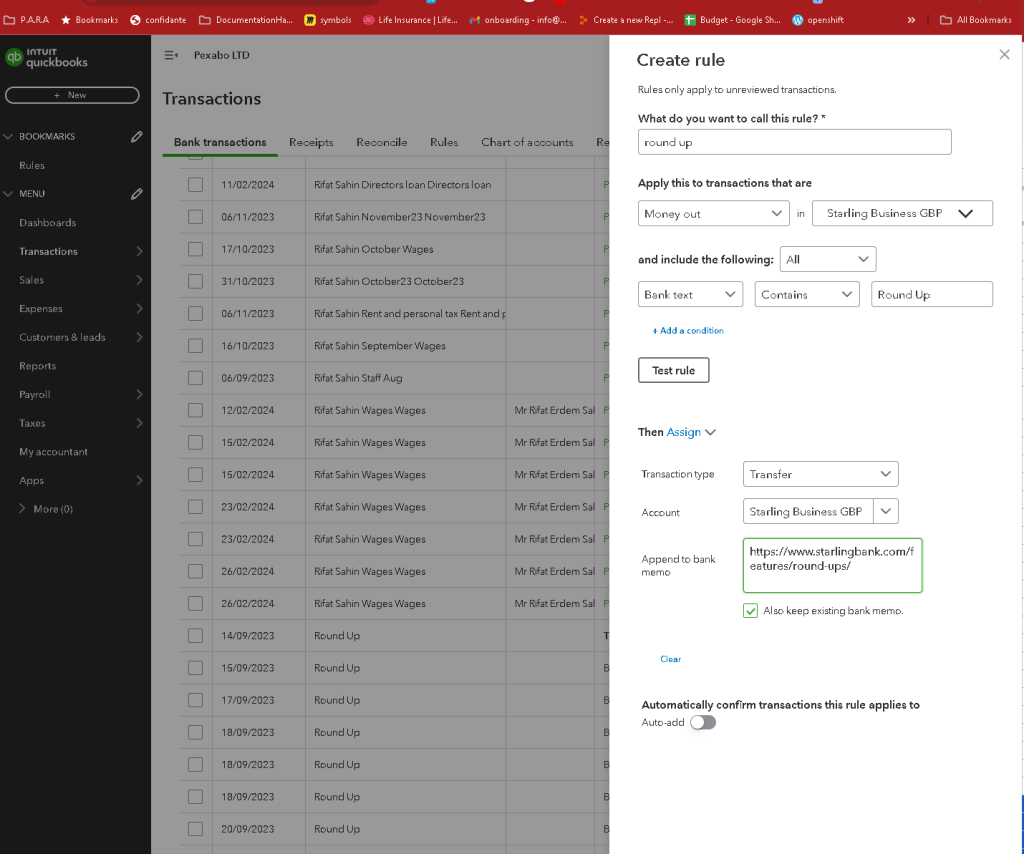Screen dimensions: 1024x854
Task: Open the All Bookmarks folder
Action: tap(976, 20)
